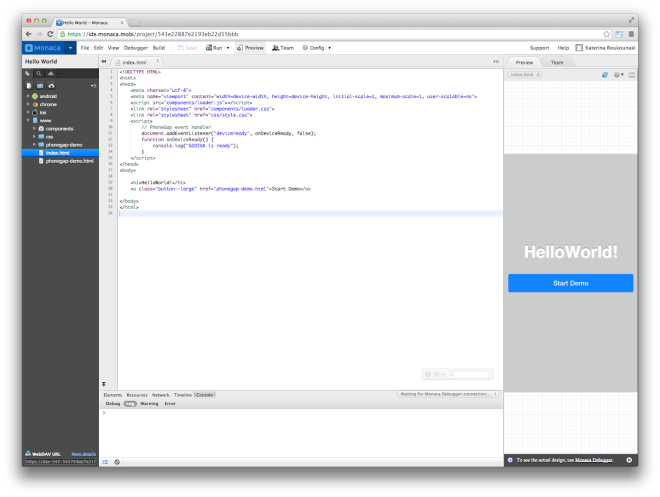Click the WebDAV URL field
The image size is (660, 497).
point(60,462)
